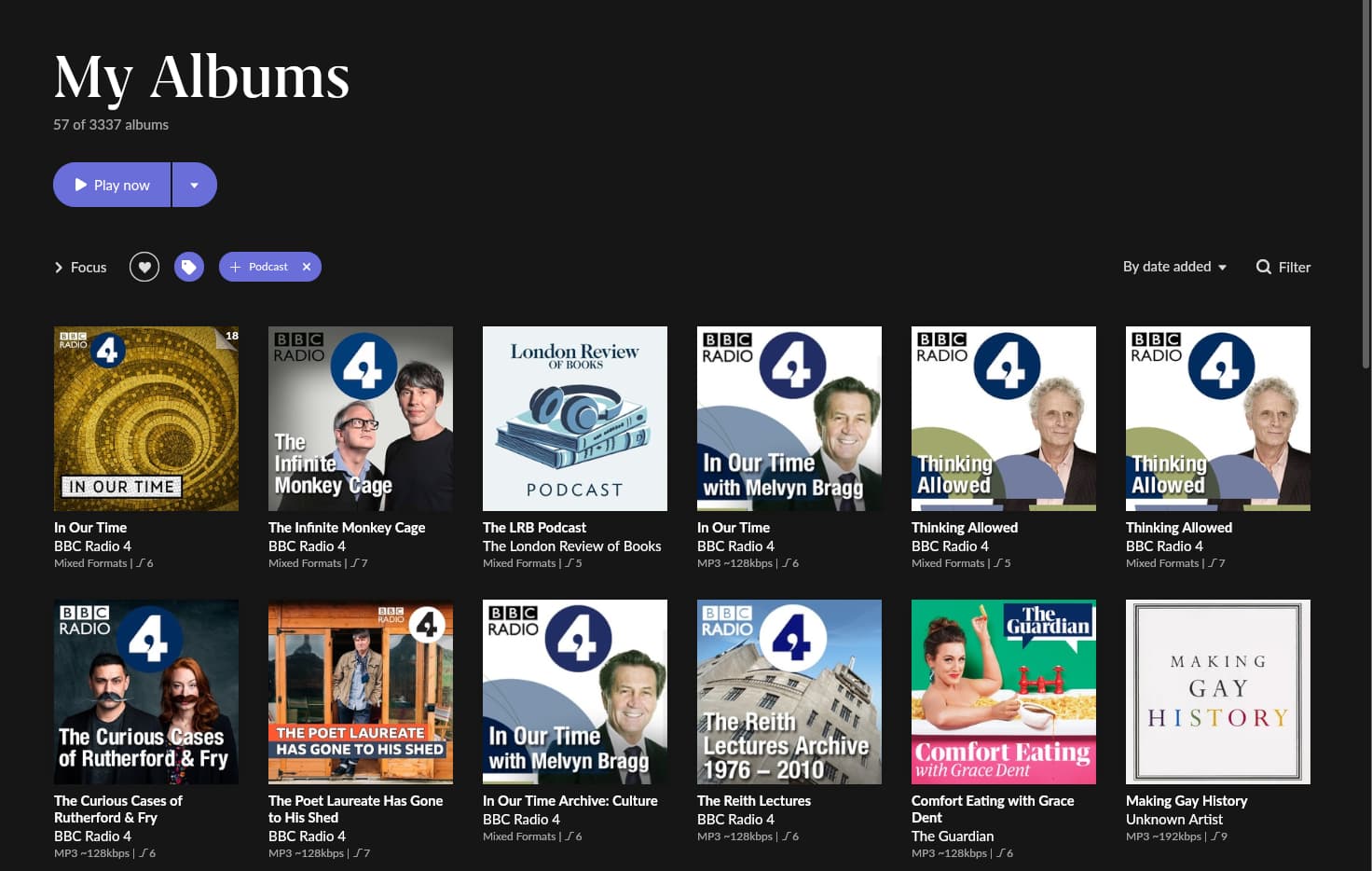1372x871 pixels.
Task: Click the page vertical scrollbar
Action: point(1365,187)
